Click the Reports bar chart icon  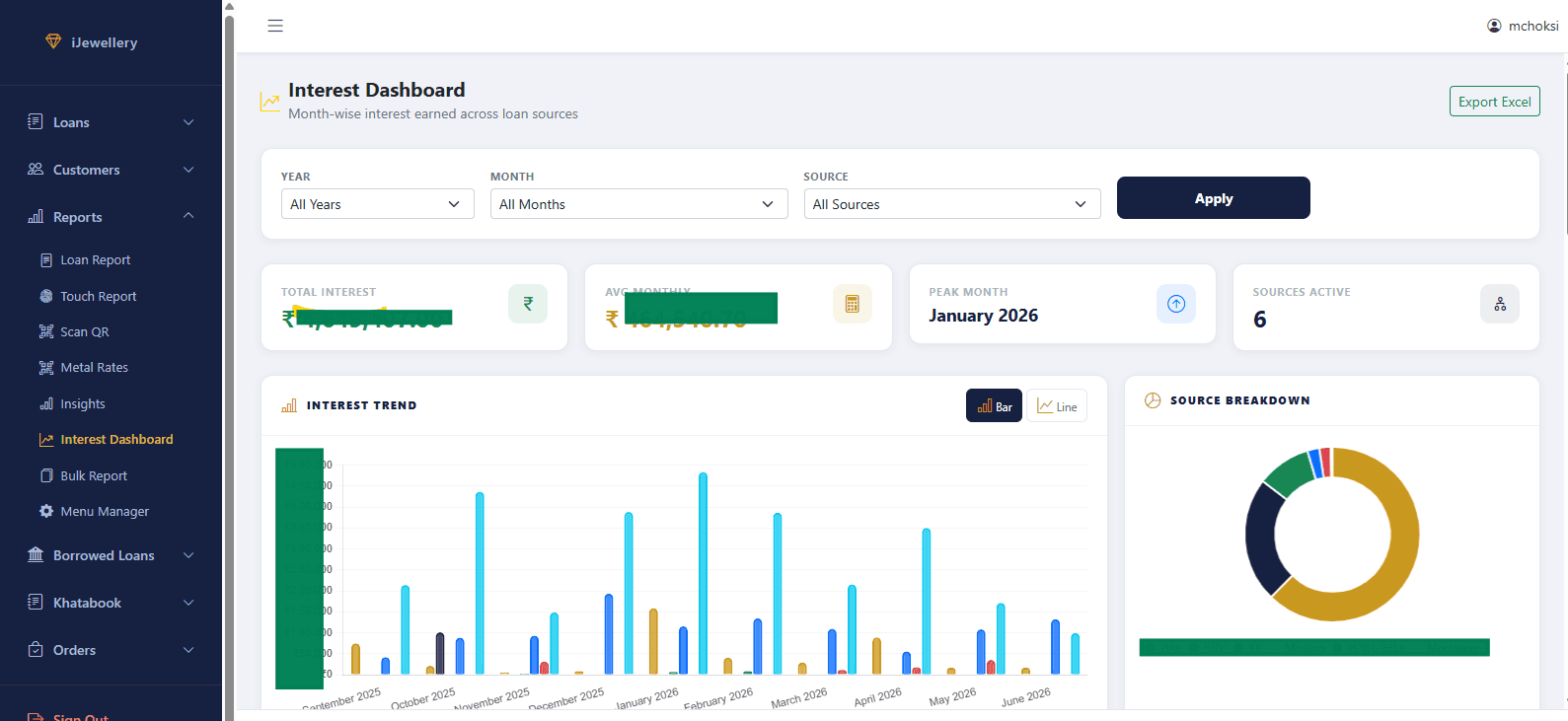(36, 216)
